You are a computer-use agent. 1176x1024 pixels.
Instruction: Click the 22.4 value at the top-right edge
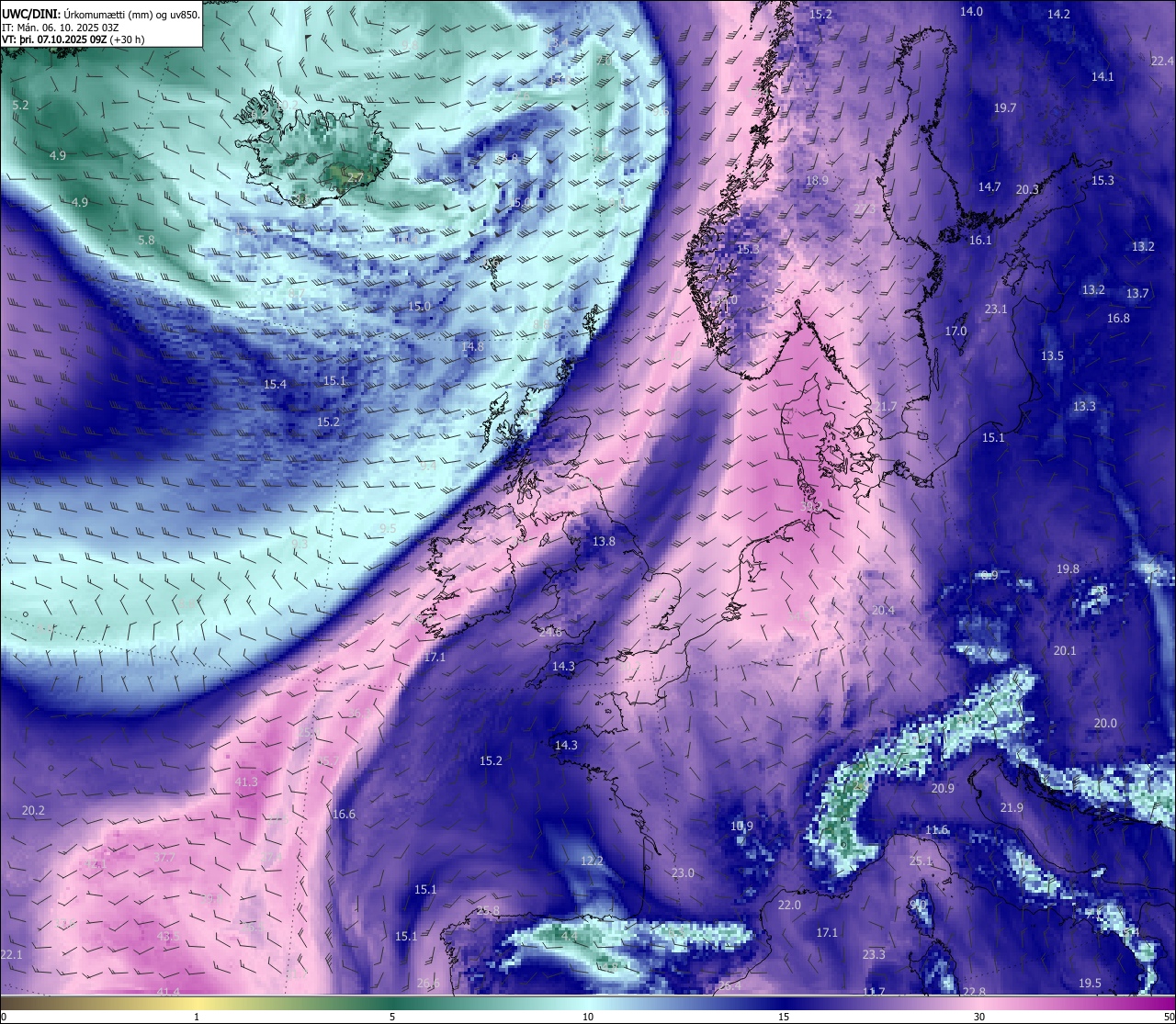pyautogui.click(x=1162, y=61)
